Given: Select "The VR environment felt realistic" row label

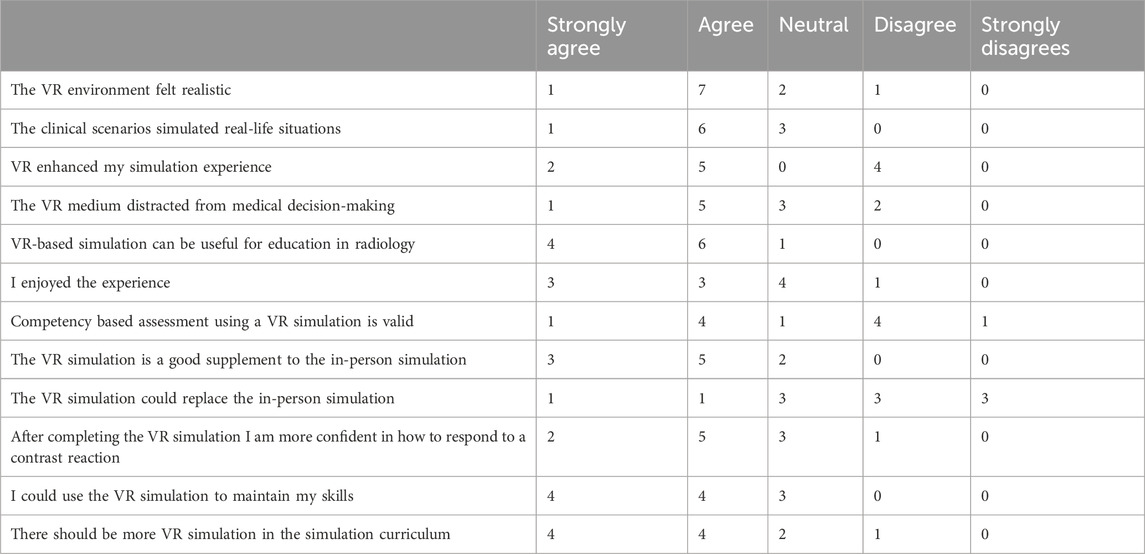Looking at the screenshot, I should pyautogui.click(x=121, y=90).
